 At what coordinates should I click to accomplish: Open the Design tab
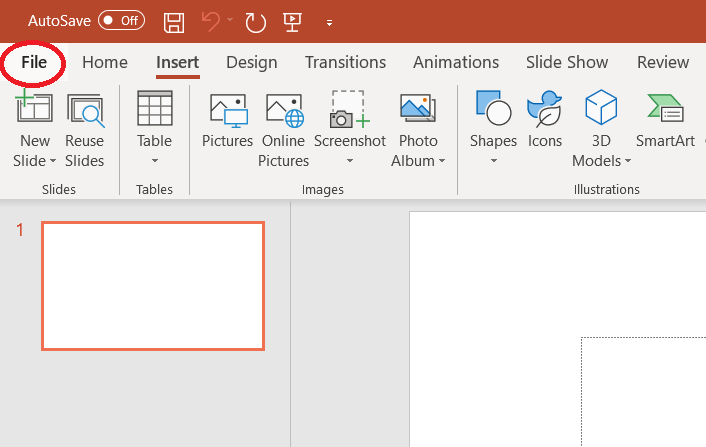coord(252,62)
